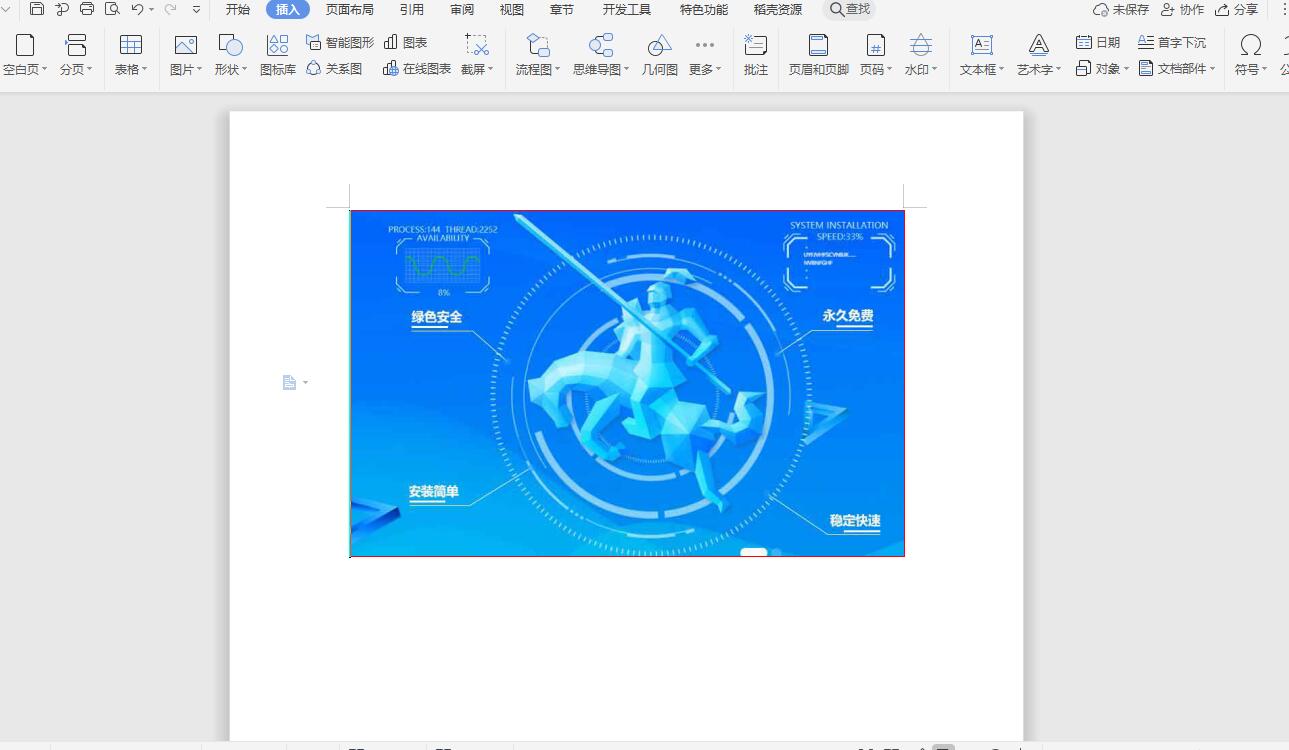Screen dimensions: 1289x750
Task: Switch to the 页面布局 ribbon tab
Action: (x=348, y=9)
